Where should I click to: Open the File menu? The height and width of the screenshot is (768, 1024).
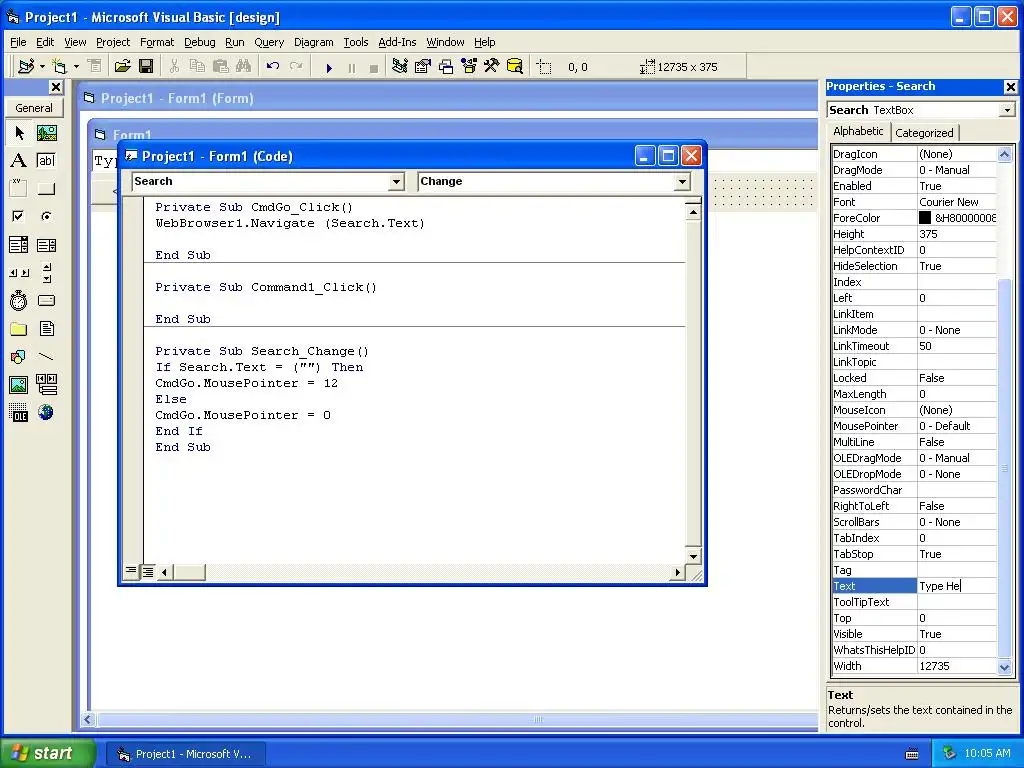[x=18, y=42]
